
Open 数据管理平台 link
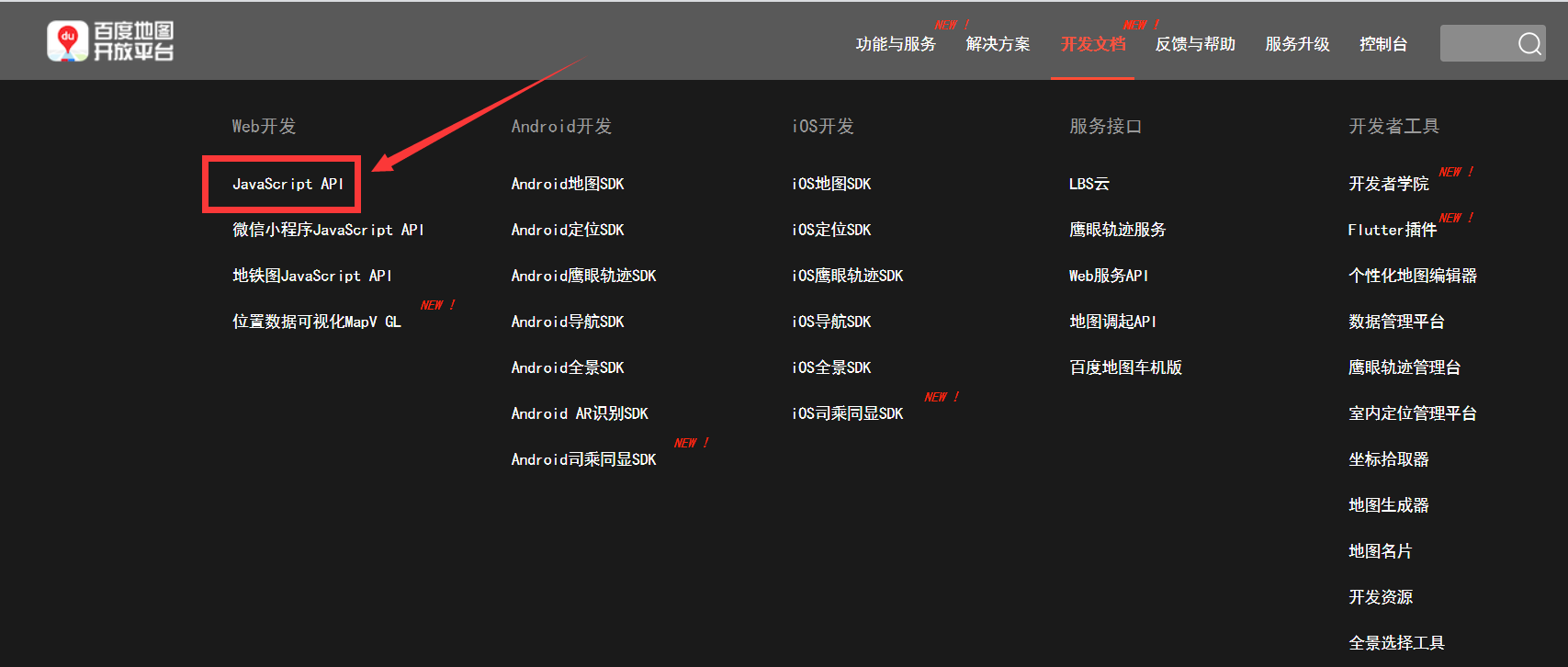pyautogui.click(x=1396, y=322)
